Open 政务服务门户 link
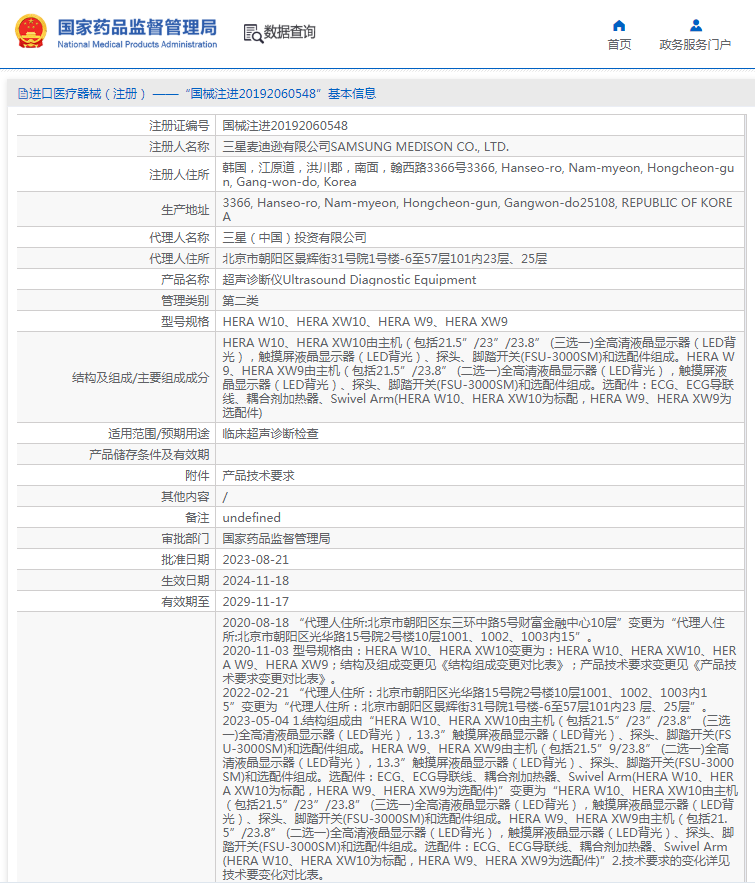Screen dimensions: 755x883 [695, 44]
